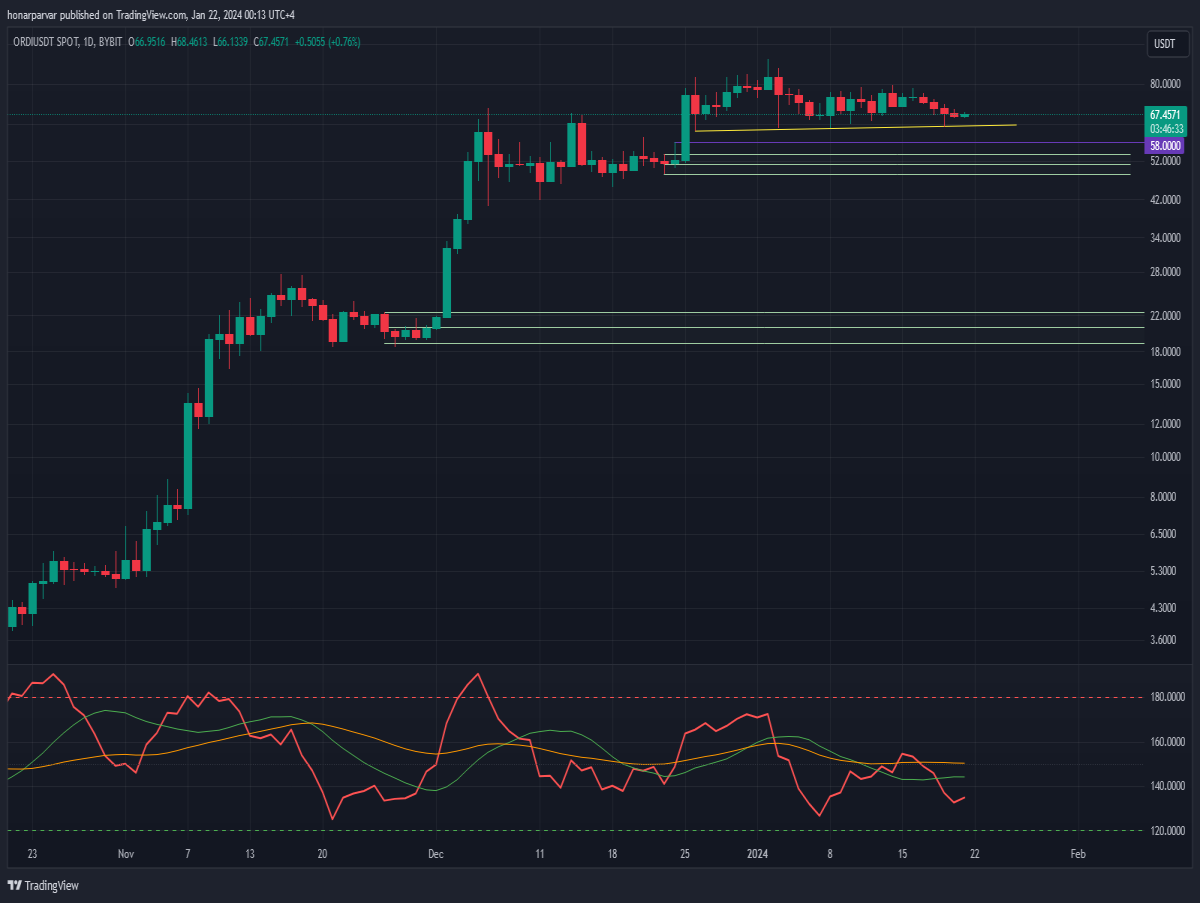The width and height of the screenshot is (1200, 903).
Task: Click the purple 58.0000 price label
Action: pyautogui.click(x=1165, y=146)
